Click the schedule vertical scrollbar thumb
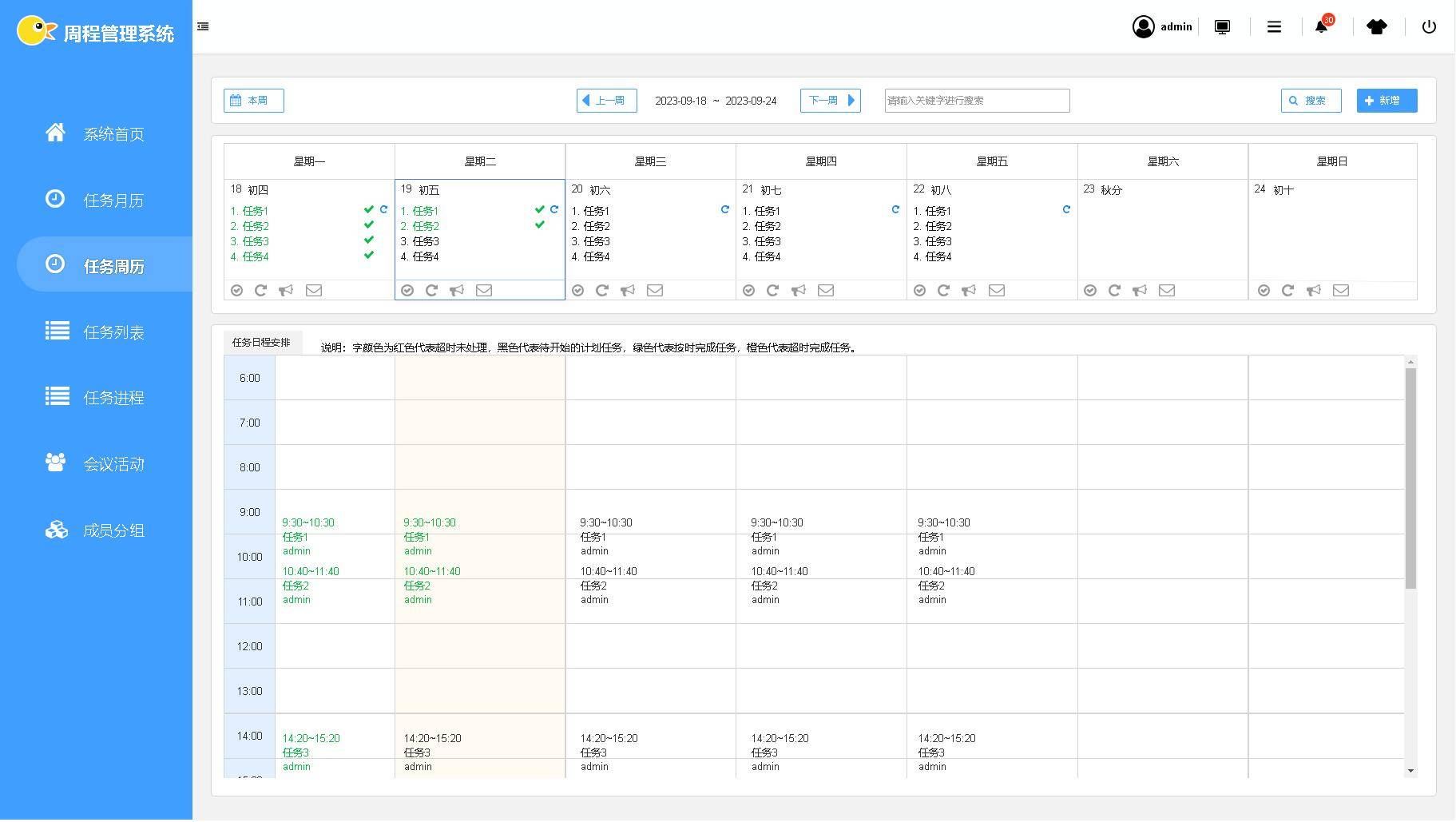Viewport: 1456px width, 822px height. (x=1410, y=479)
